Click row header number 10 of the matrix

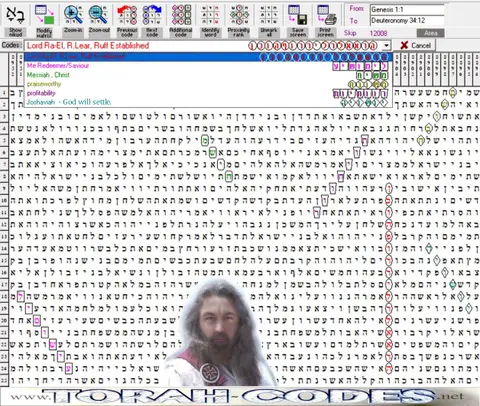pos(4,200)
